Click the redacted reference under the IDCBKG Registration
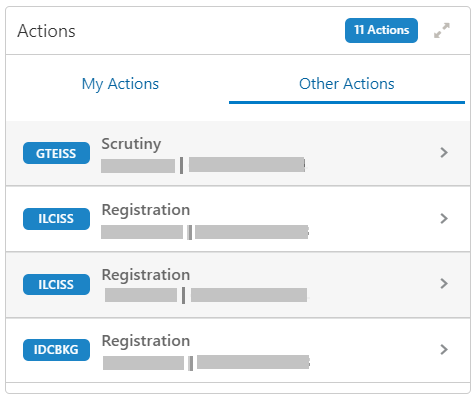This screenshot has height=400, width=474. (206, 362)
